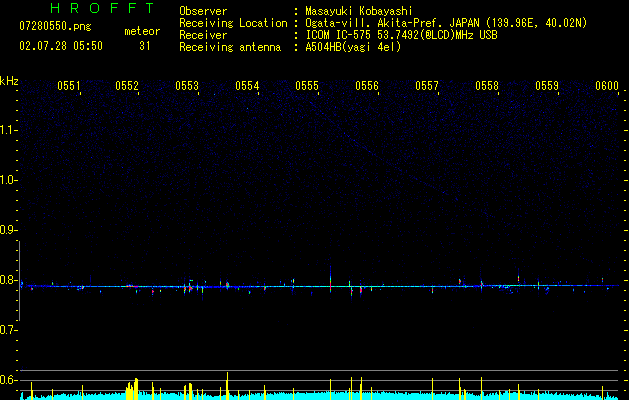
Task: Click the 1.0 frequency axis label
Action: point(8,180)
